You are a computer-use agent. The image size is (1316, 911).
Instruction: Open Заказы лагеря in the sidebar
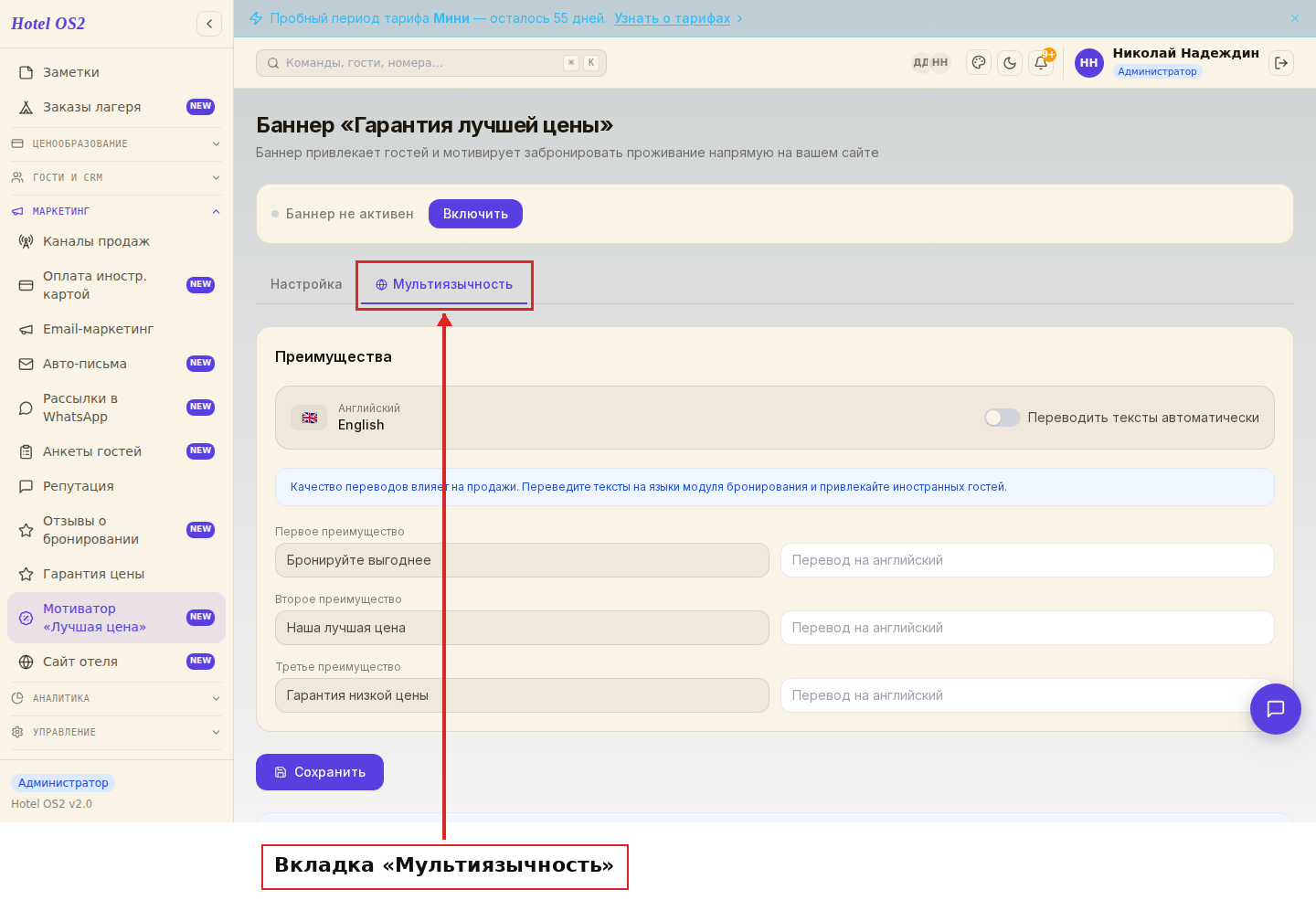point(117,107)
